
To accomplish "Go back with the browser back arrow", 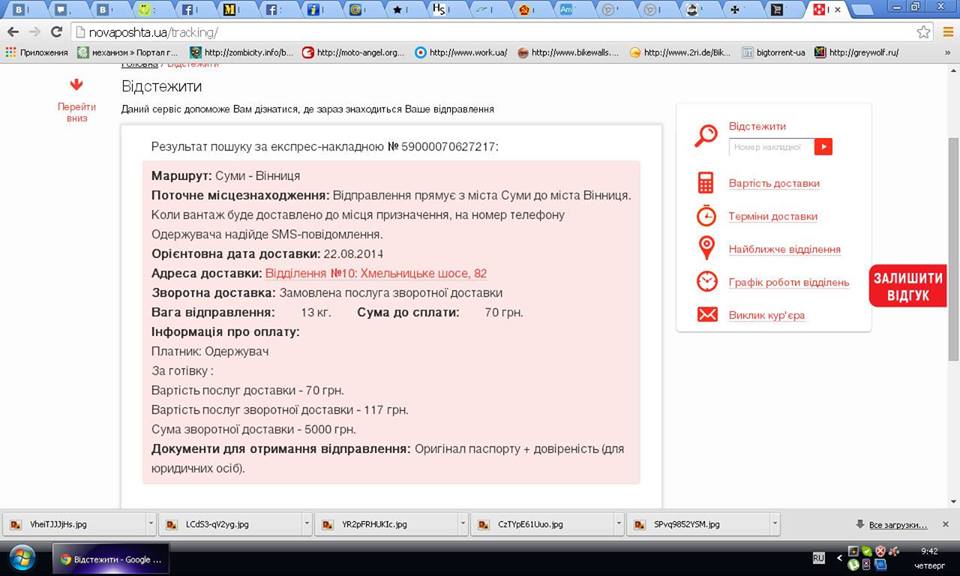I will tap(13, 32).
